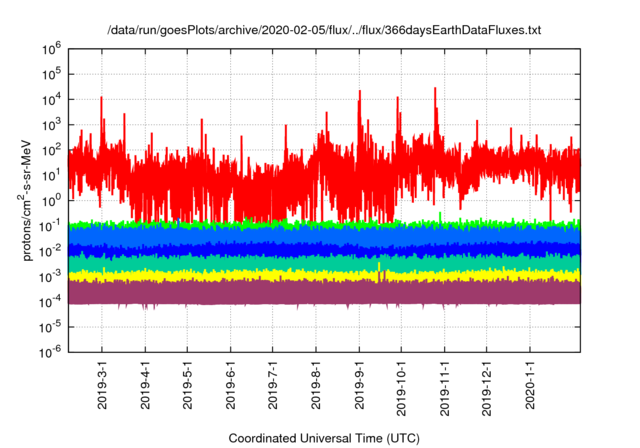The image size is (640, 448).
Task: Click the 10^3 y-axis tick label
Action: 51,125
